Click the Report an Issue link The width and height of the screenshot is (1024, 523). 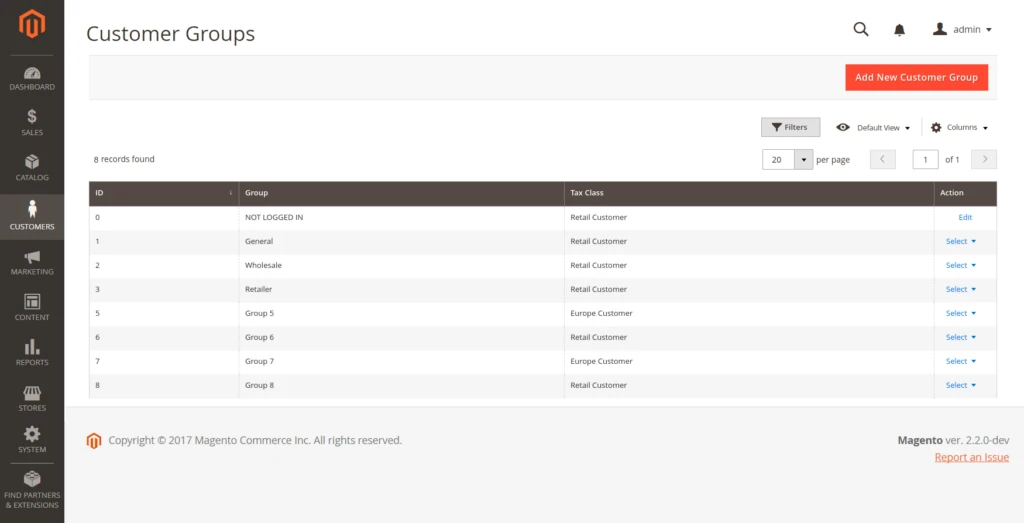[x=971, y=457]
